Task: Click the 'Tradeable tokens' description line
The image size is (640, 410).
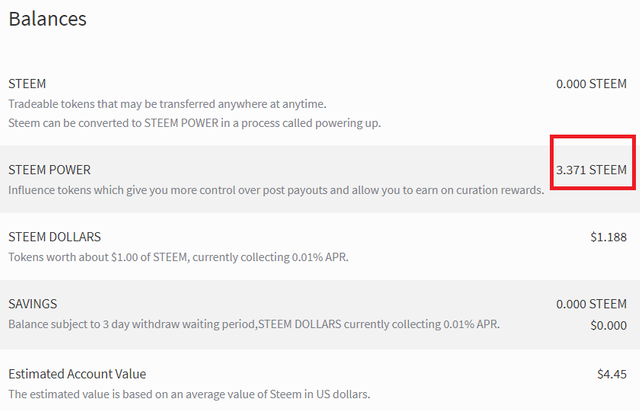Action: click(167, 104)
